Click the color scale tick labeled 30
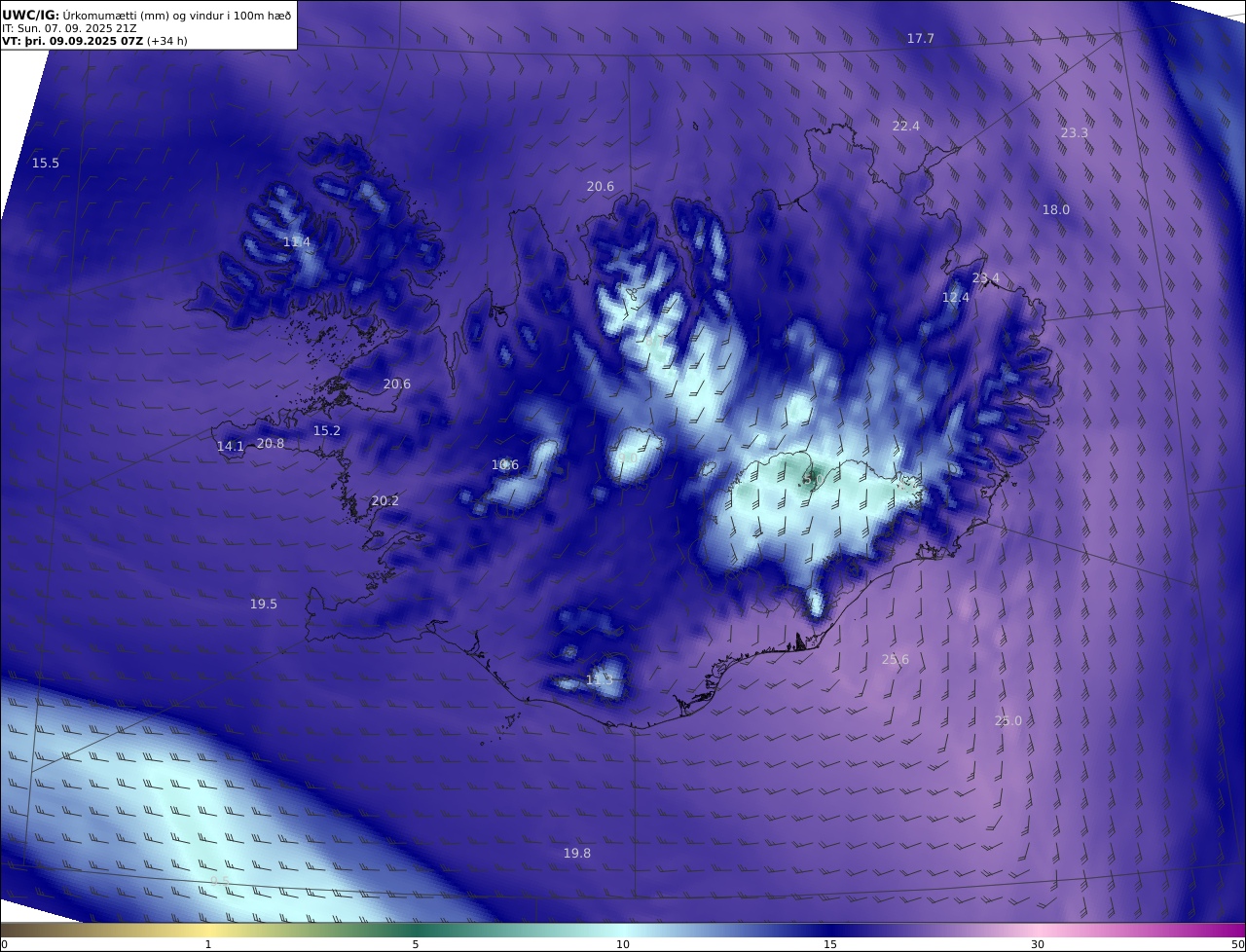The height and width of the screenshot is (952, 1246). pos(1038,944)
